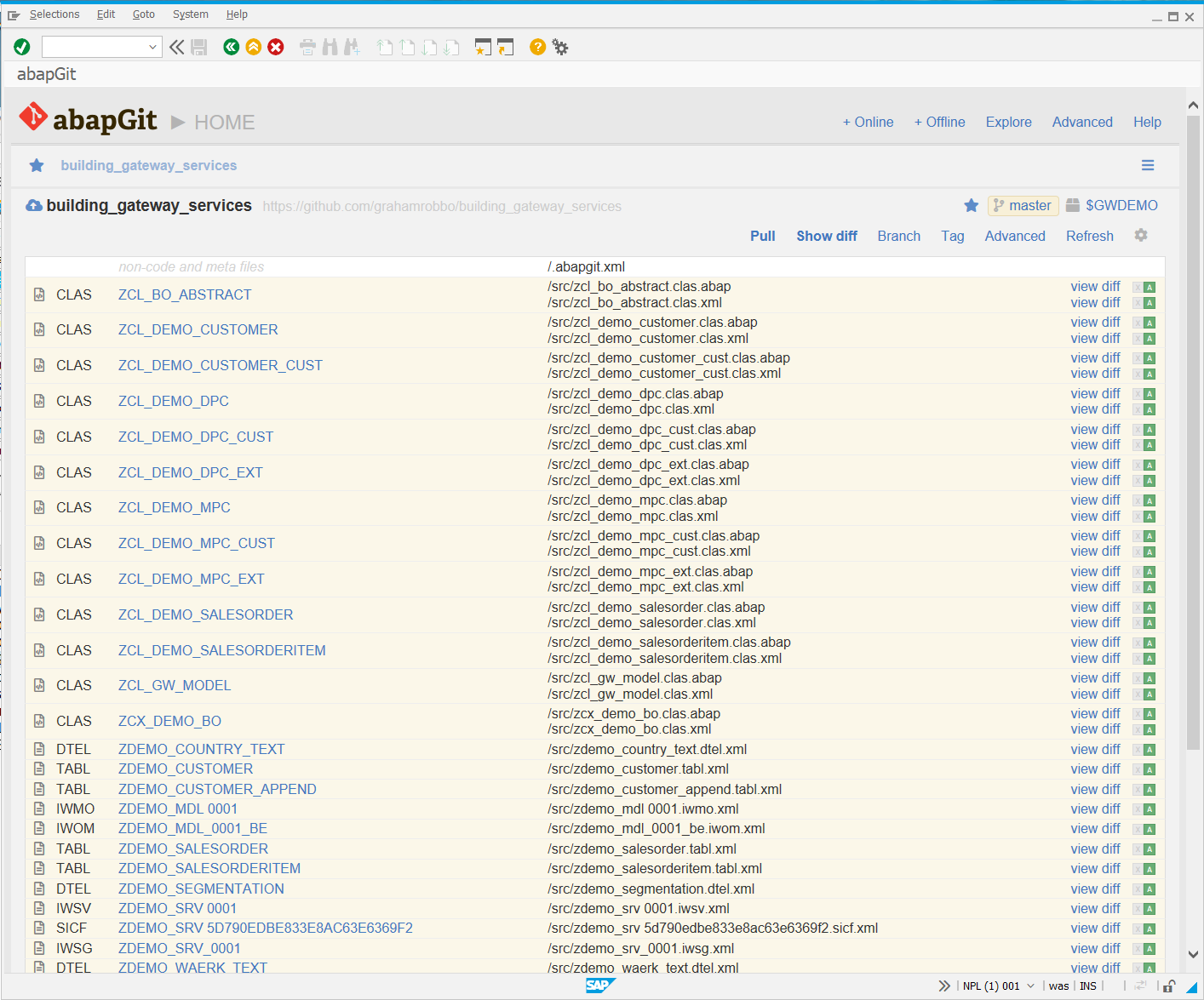Open the Goto menu
The image size is (1204, 1000).
144,14
